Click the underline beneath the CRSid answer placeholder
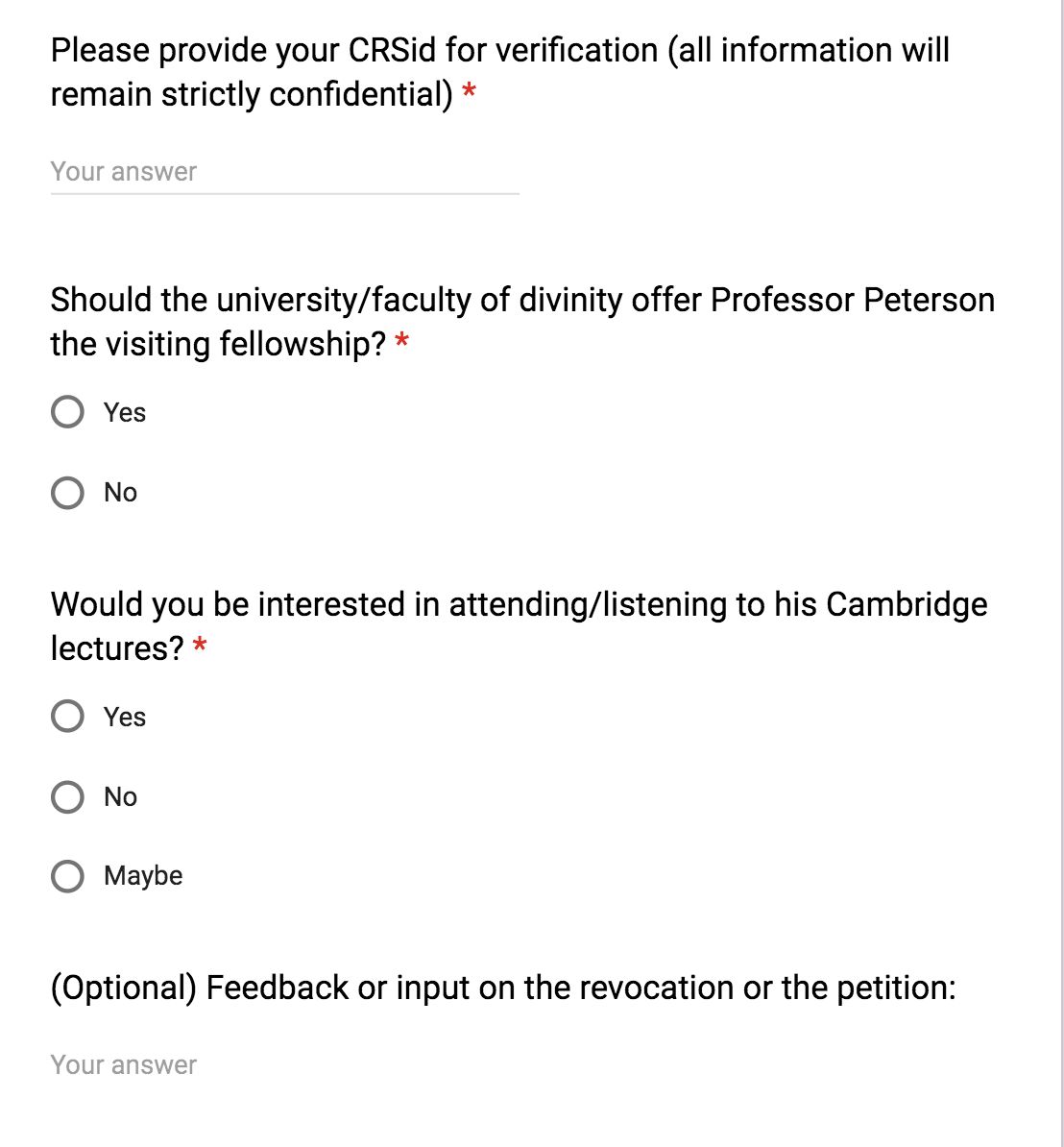Image resolution: width=1064 pixels, height=1147 pixels. [284, 194]
